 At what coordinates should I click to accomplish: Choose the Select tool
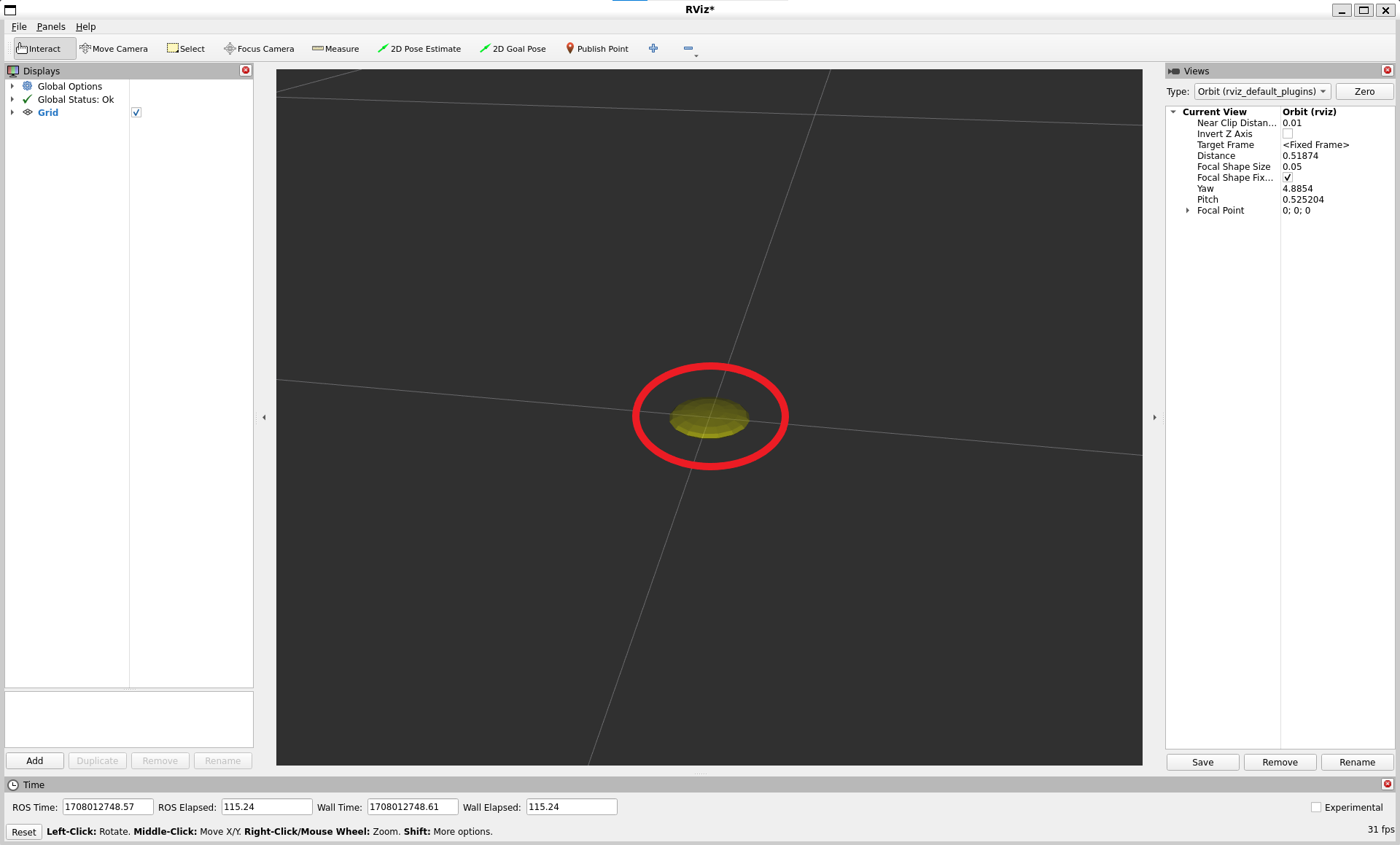[x=186, y=49]
